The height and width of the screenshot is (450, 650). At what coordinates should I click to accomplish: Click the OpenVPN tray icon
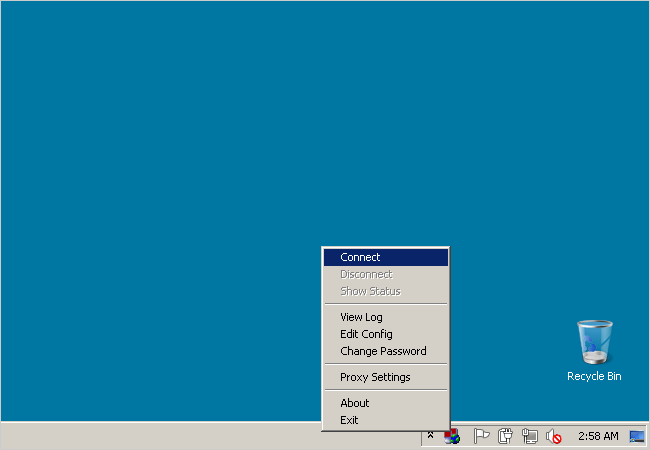coord(452,436)
